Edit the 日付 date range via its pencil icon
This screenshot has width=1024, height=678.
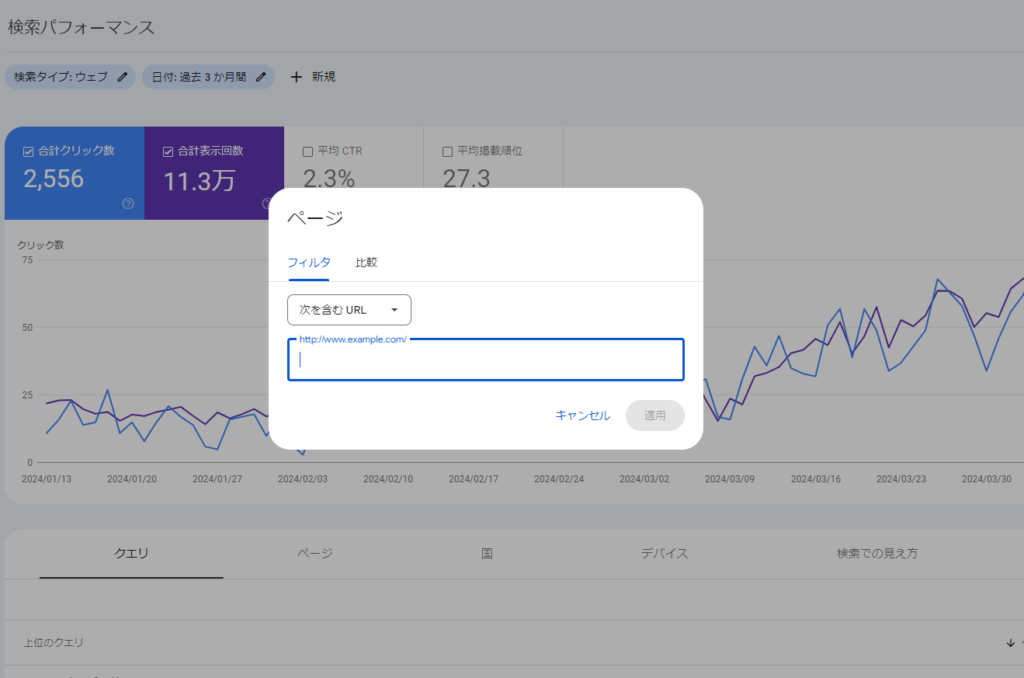(x=260, y=76)
